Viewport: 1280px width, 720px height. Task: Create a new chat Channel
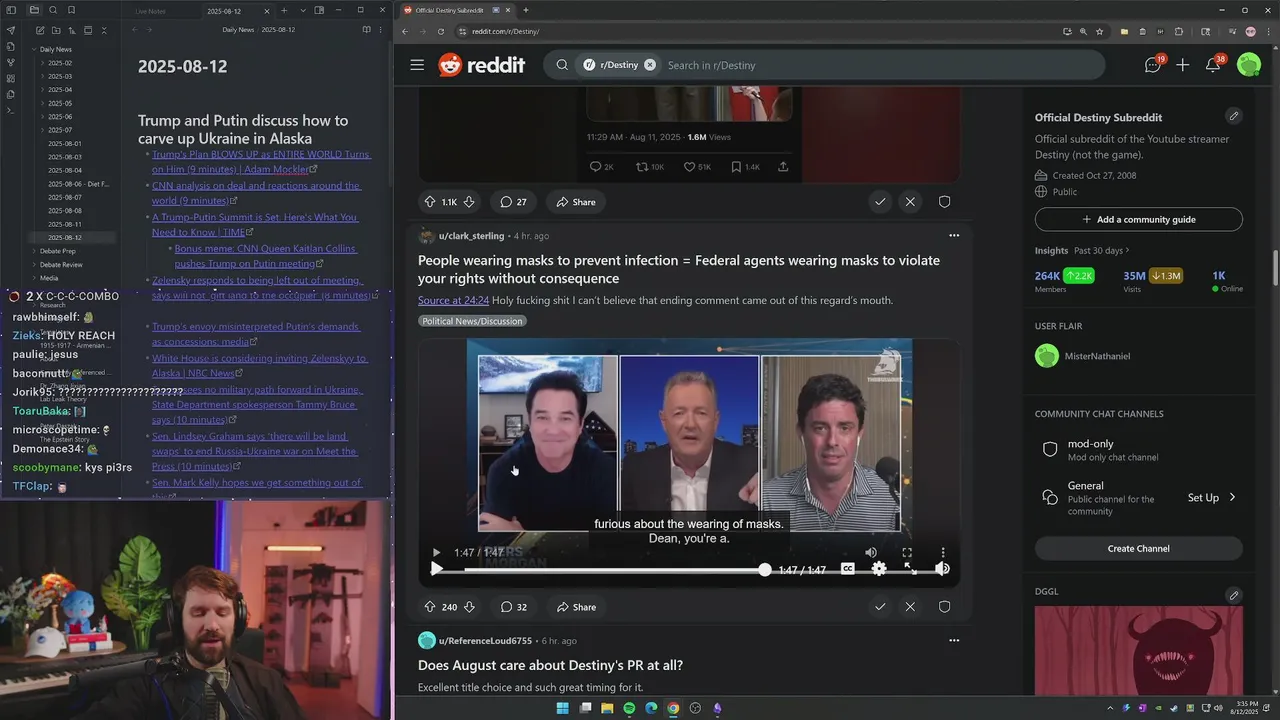click(1139, 548)
